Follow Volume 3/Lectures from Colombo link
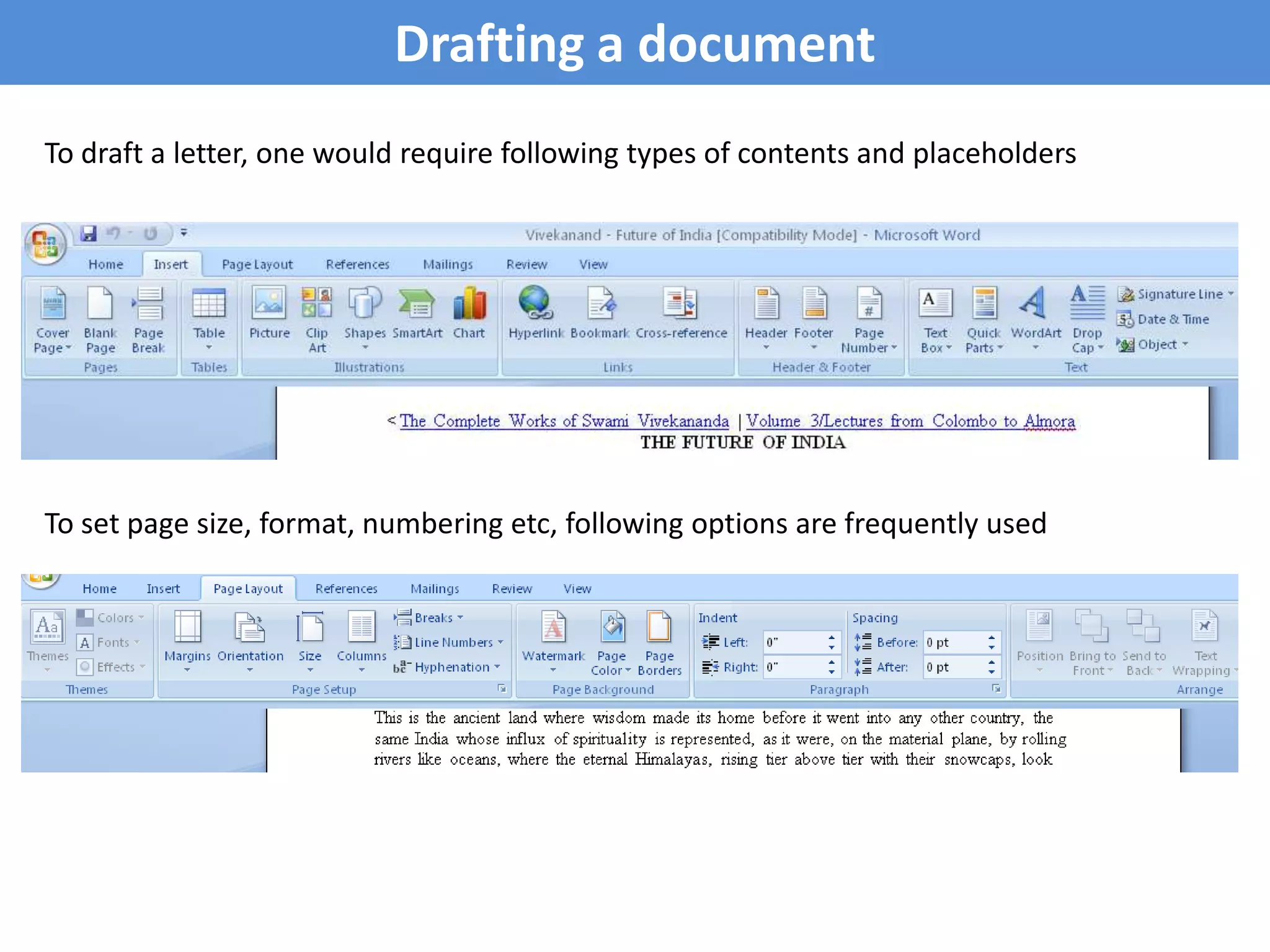1270x952 pixels. tap(910, 421)
